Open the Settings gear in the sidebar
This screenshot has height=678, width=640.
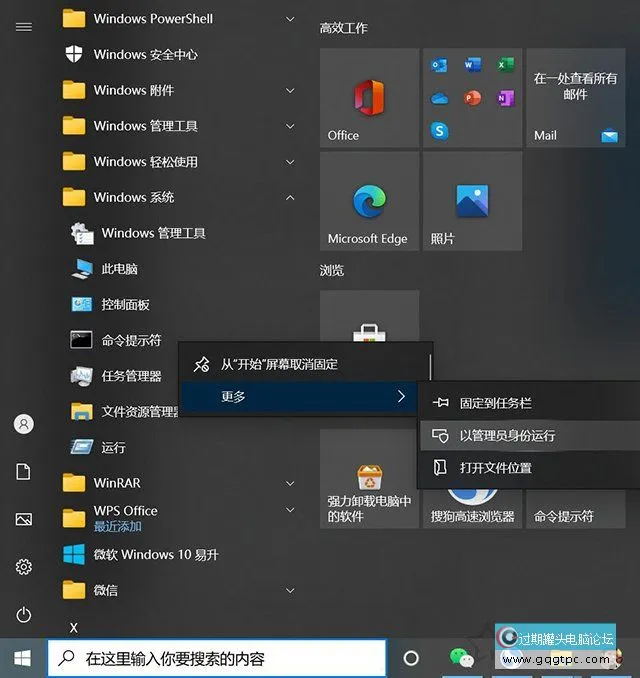coord(24,567)
